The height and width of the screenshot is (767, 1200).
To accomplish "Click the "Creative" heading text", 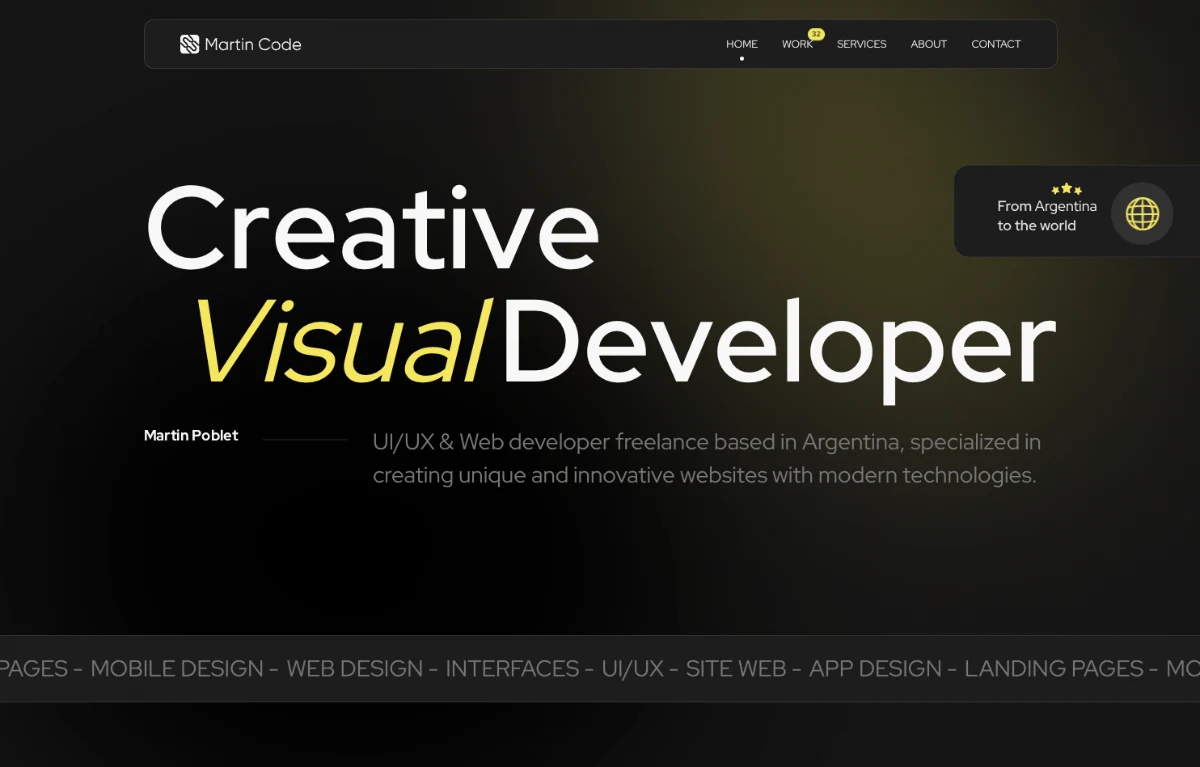I will [x=372, y=228].
